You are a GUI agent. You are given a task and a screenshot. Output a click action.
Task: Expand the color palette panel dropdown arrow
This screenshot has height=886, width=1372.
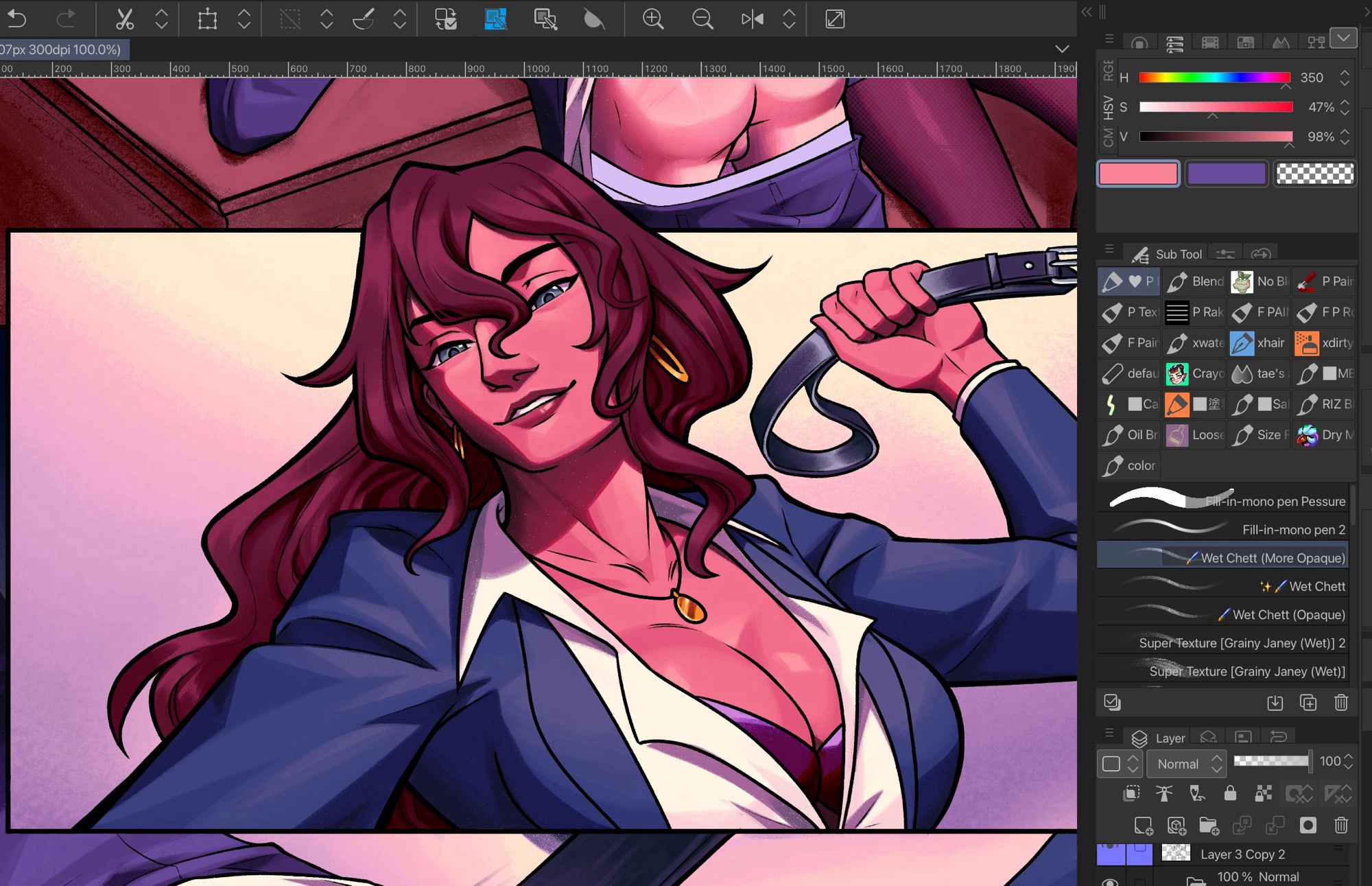tap(1343, 38)
